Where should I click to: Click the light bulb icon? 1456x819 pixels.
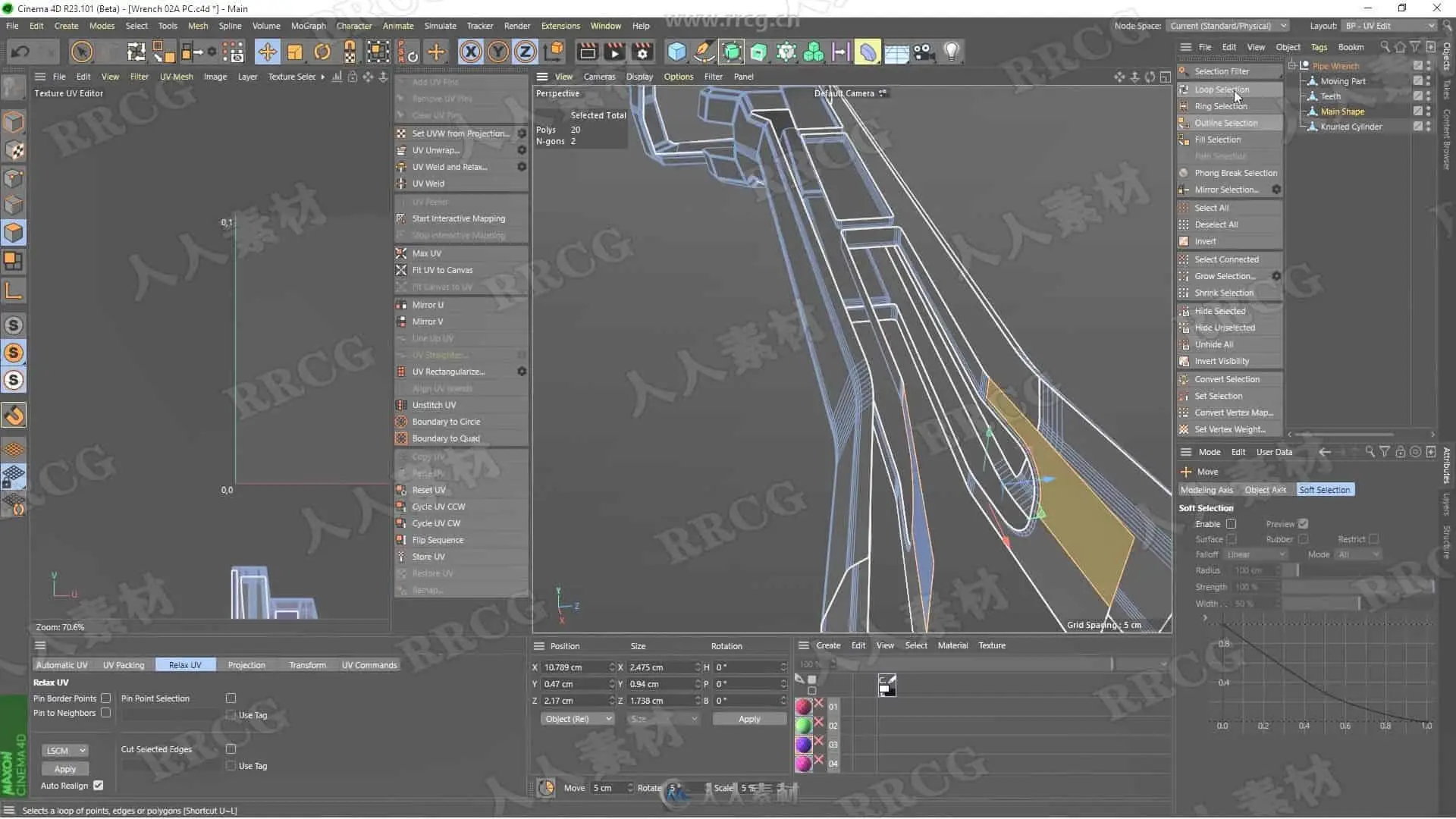pyautogui.click(x=951, y=52)
